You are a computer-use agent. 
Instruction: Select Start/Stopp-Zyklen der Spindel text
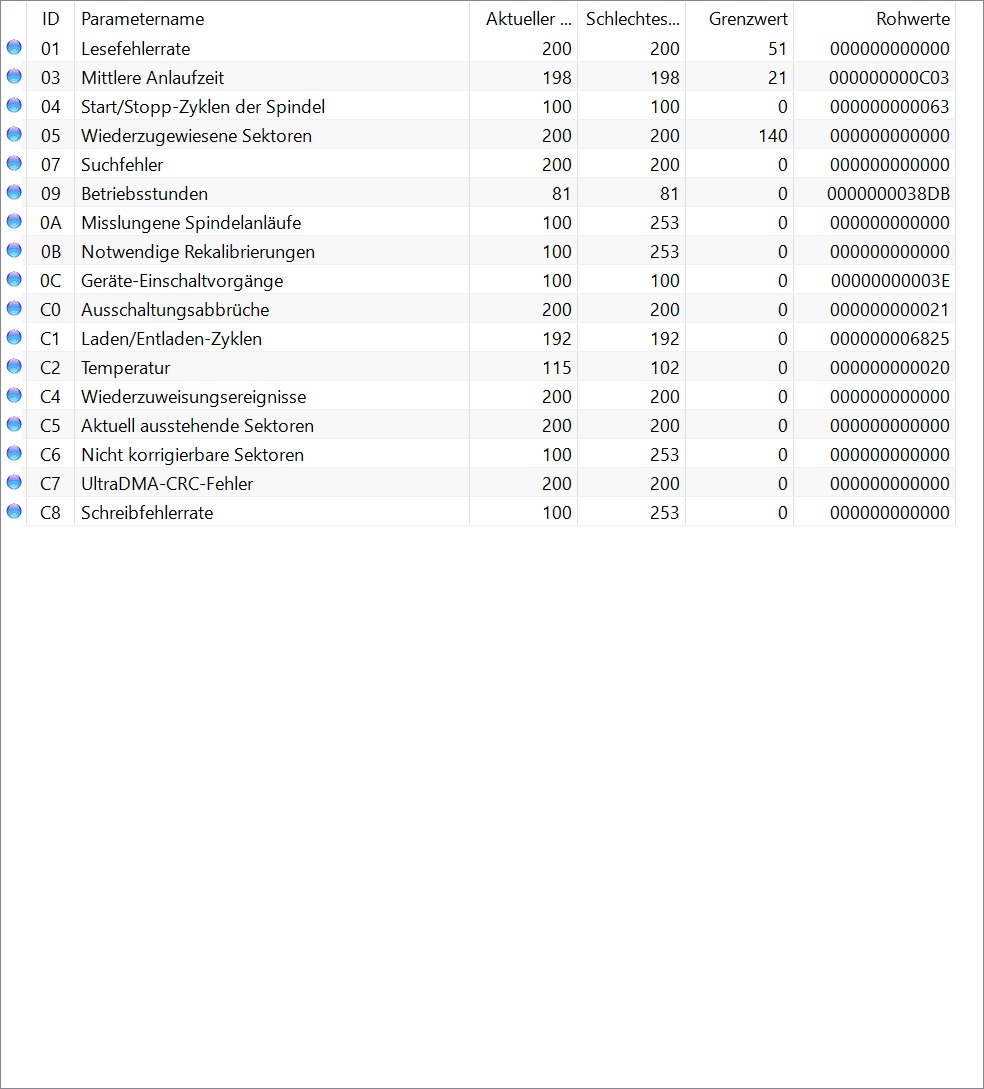(x=203, y=107)
